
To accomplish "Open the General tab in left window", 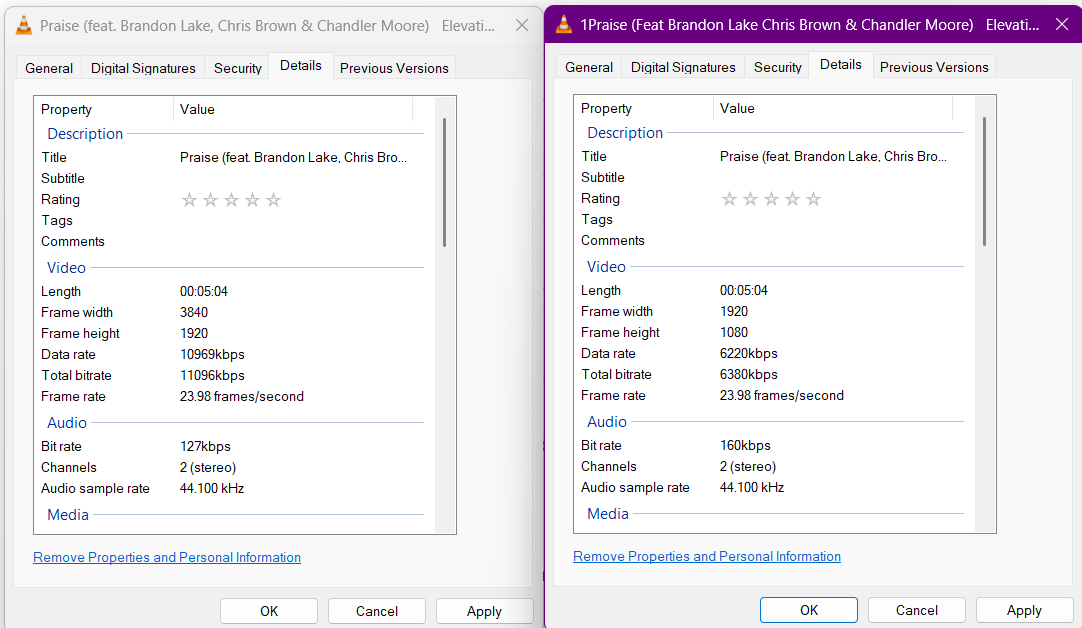I will click(49, 68).
